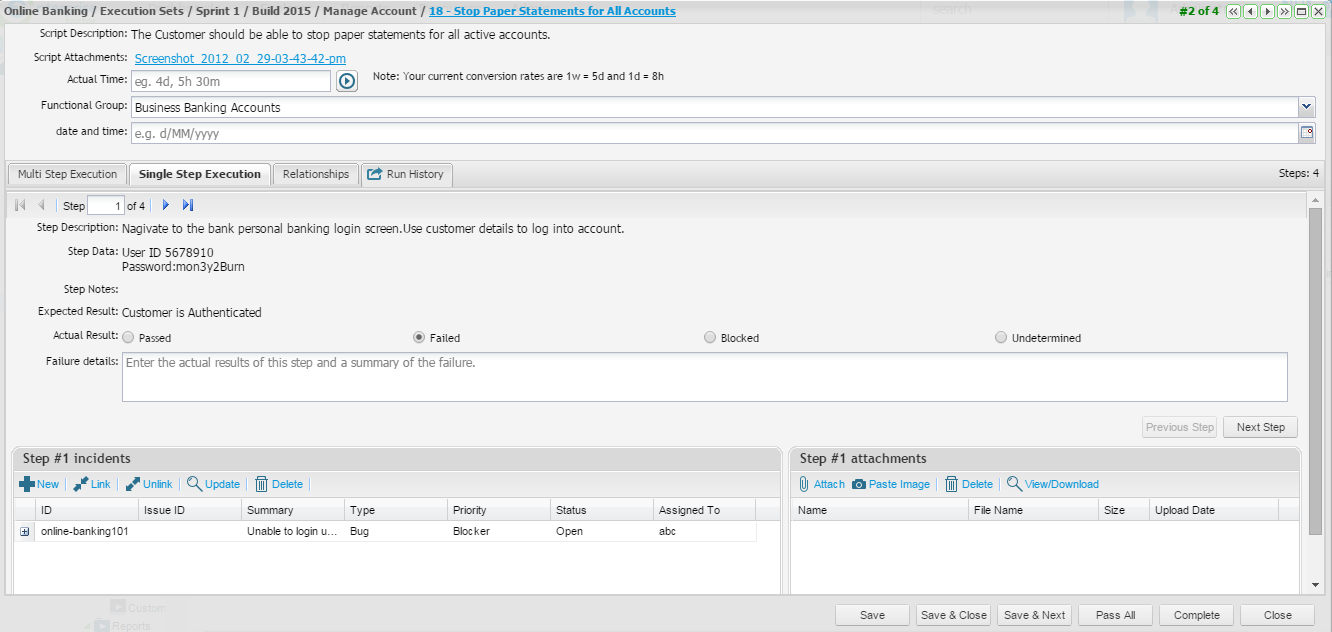Advance to next step arrow icon
Screen dimensions: 1332x632
tap(166, 205)
